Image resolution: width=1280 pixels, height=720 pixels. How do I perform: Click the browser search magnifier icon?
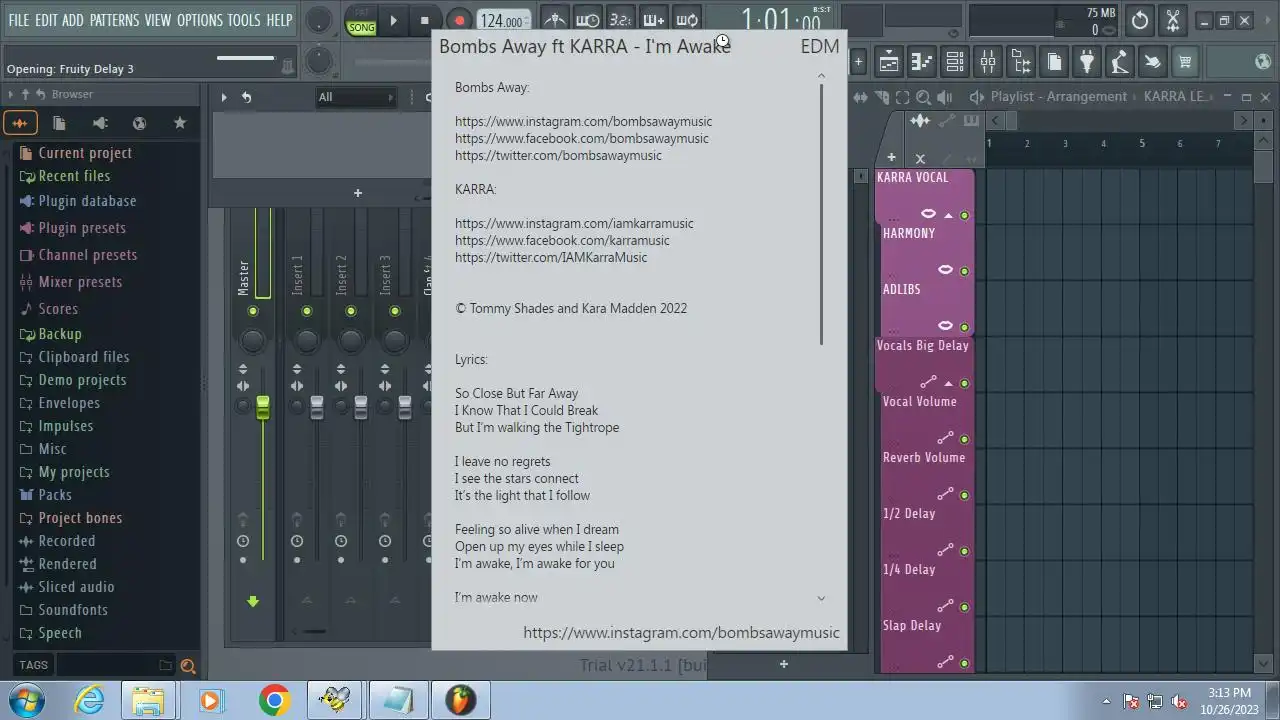point(188,666)
